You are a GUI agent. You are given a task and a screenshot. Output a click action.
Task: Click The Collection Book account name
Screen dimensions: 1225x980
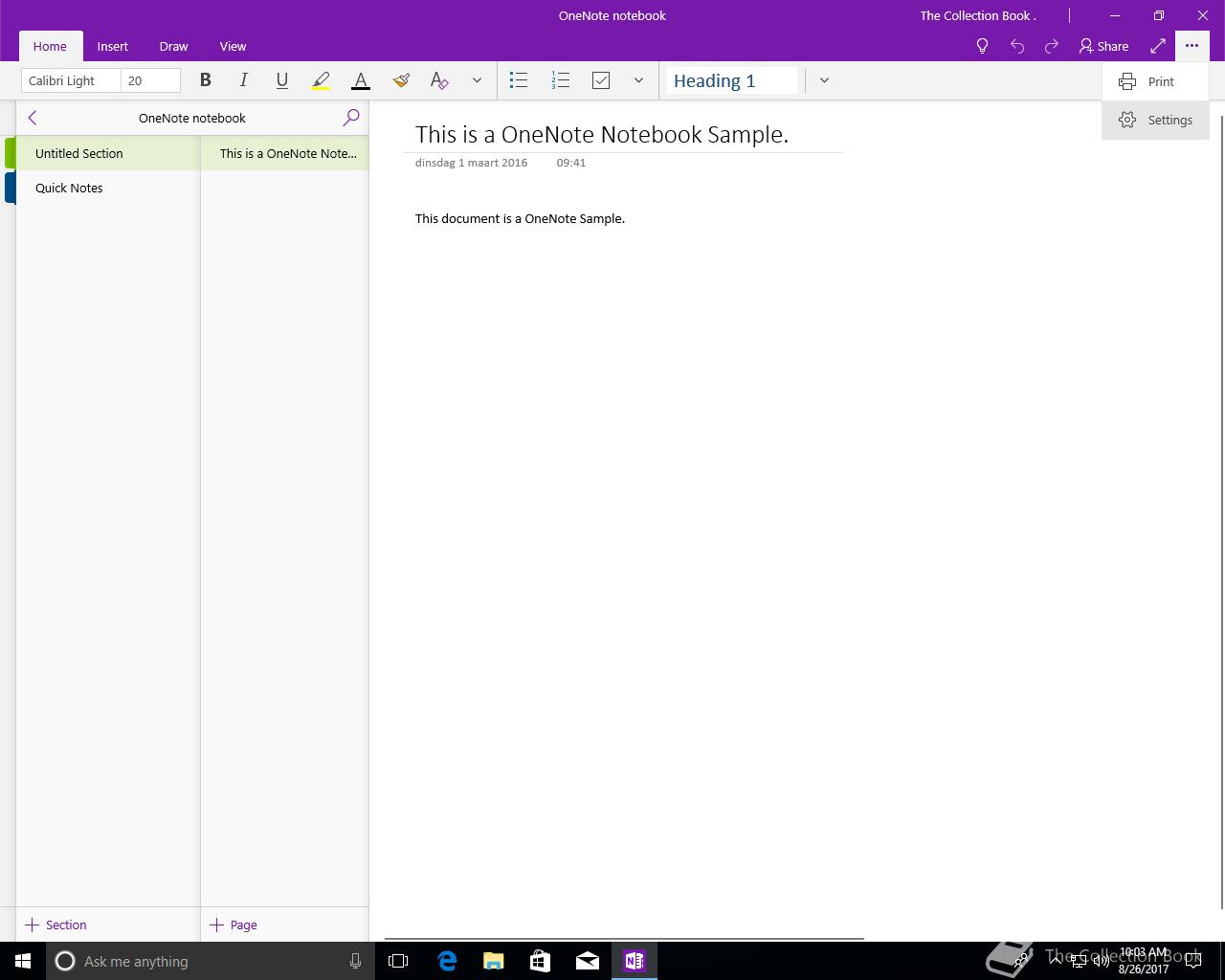[978, 15]
